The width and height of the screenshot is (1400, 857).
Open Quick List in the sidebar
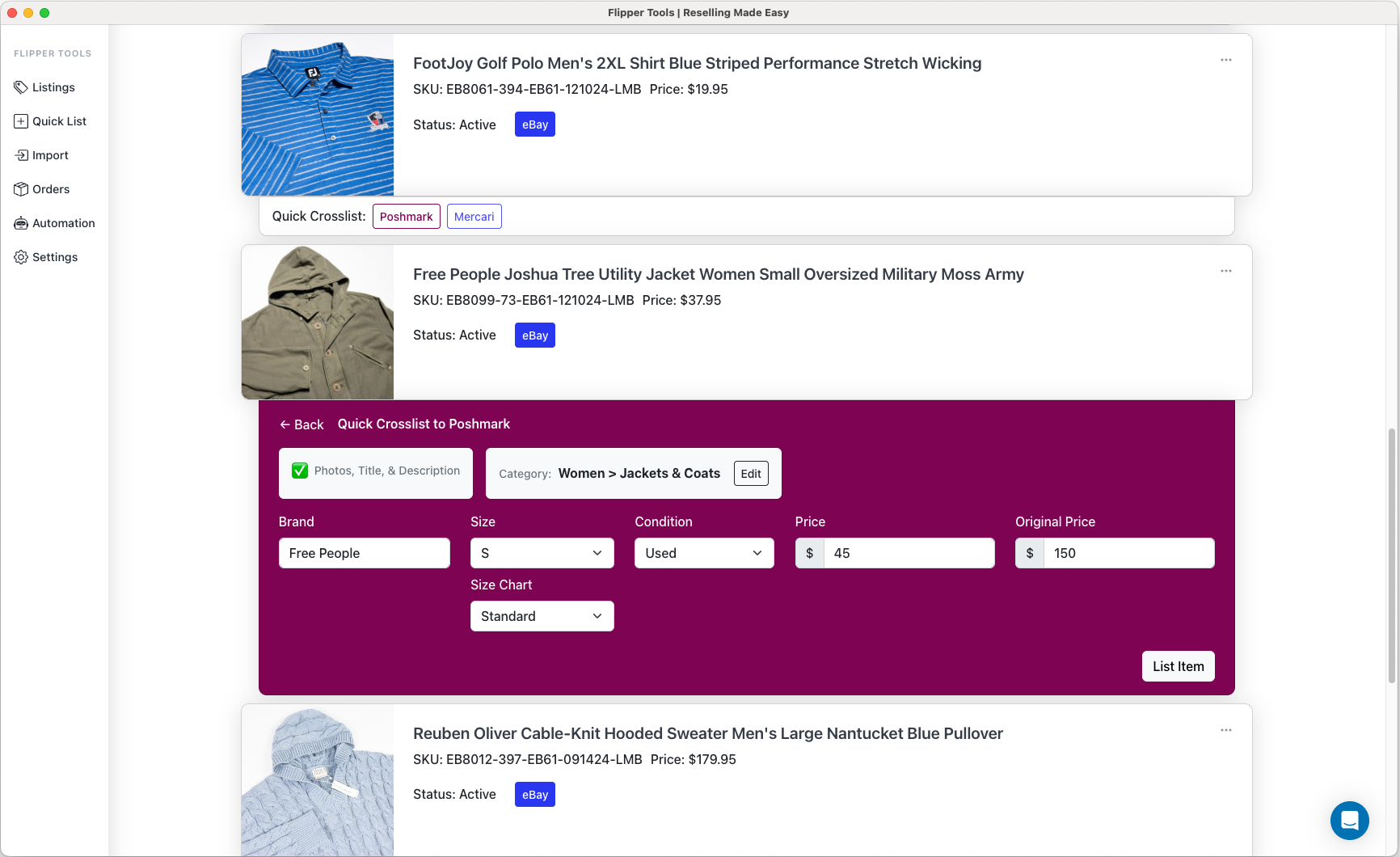pos(50,121)
